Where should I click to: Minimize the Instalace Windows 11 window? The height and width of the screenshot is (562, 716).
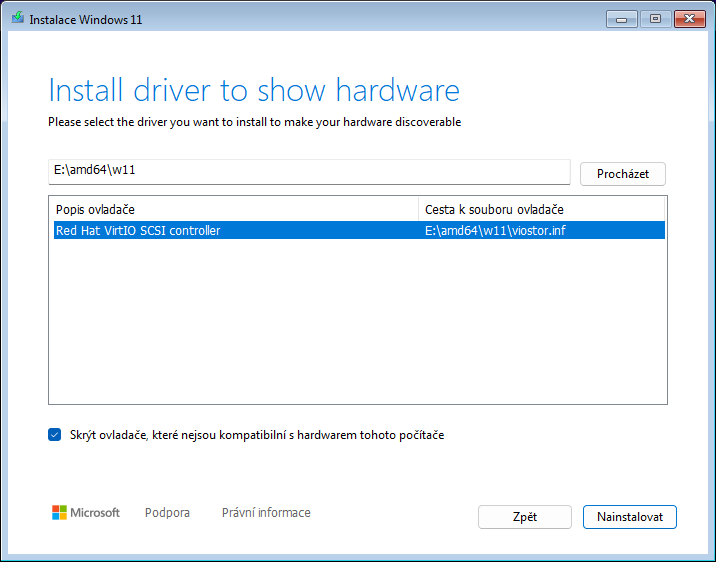coord(621,19)
